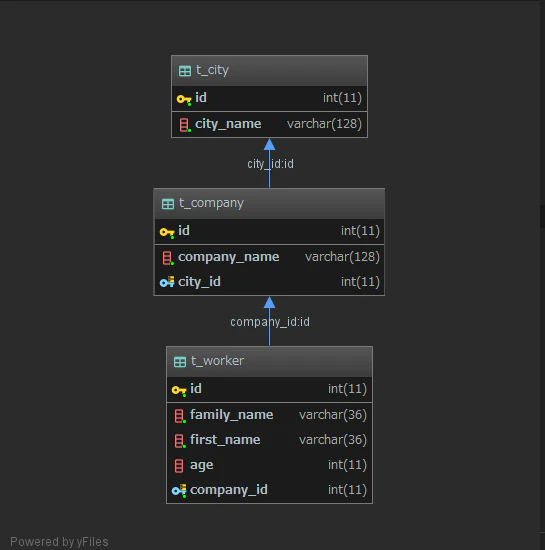Click the primary key icon of t_city id
Viewport: 545px width, 550px height.
tap(184, 99)
